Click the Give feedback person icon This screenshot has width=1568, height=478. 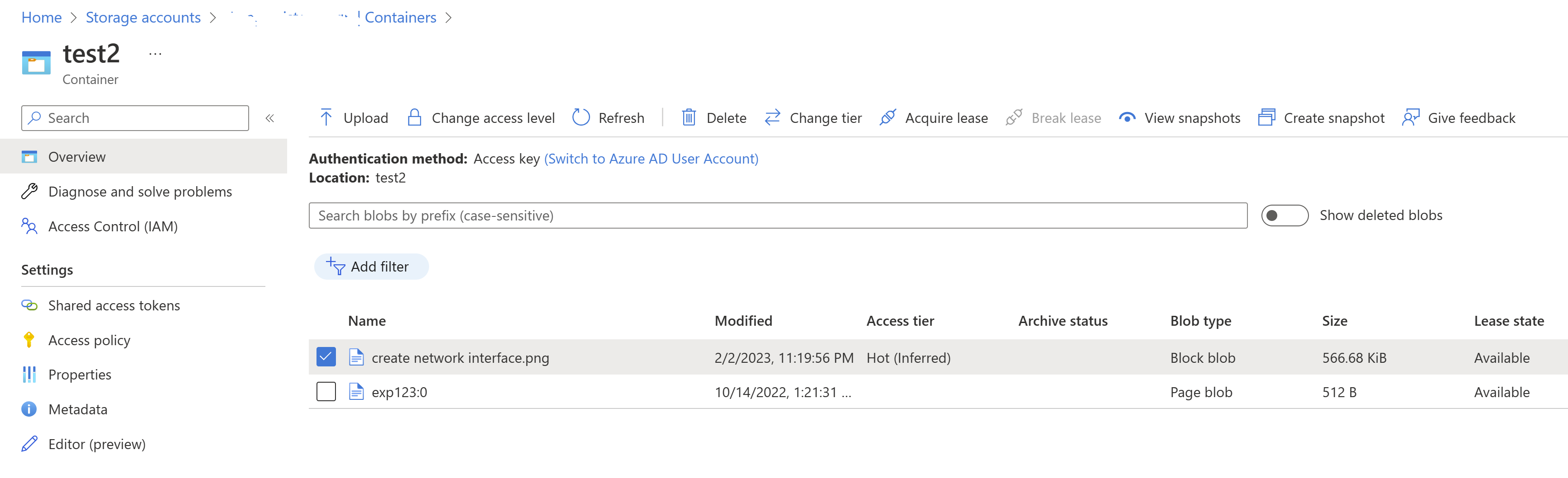coord(1411,117)
